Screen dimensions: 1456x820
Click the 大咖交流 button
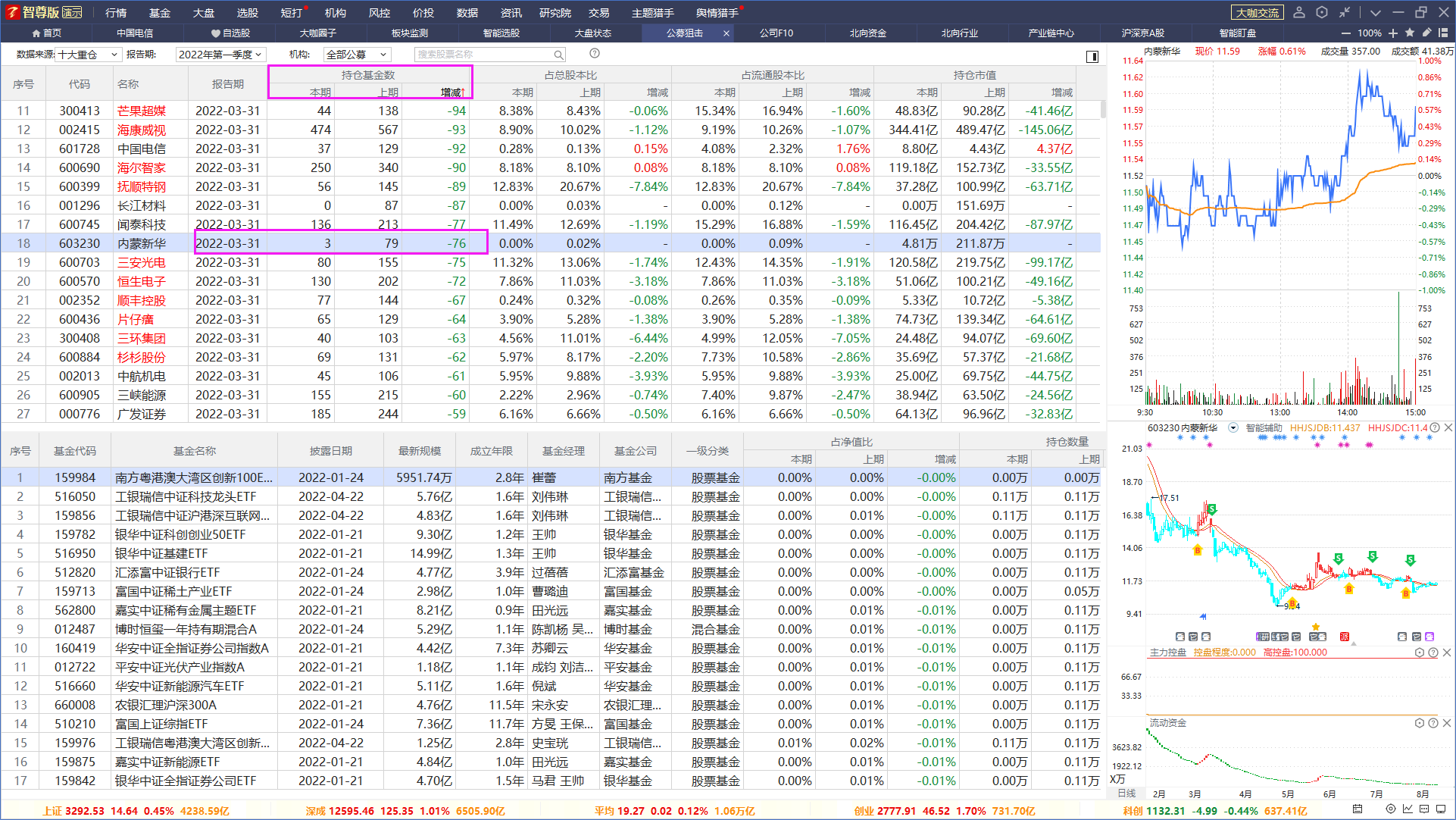[1258, 12]
